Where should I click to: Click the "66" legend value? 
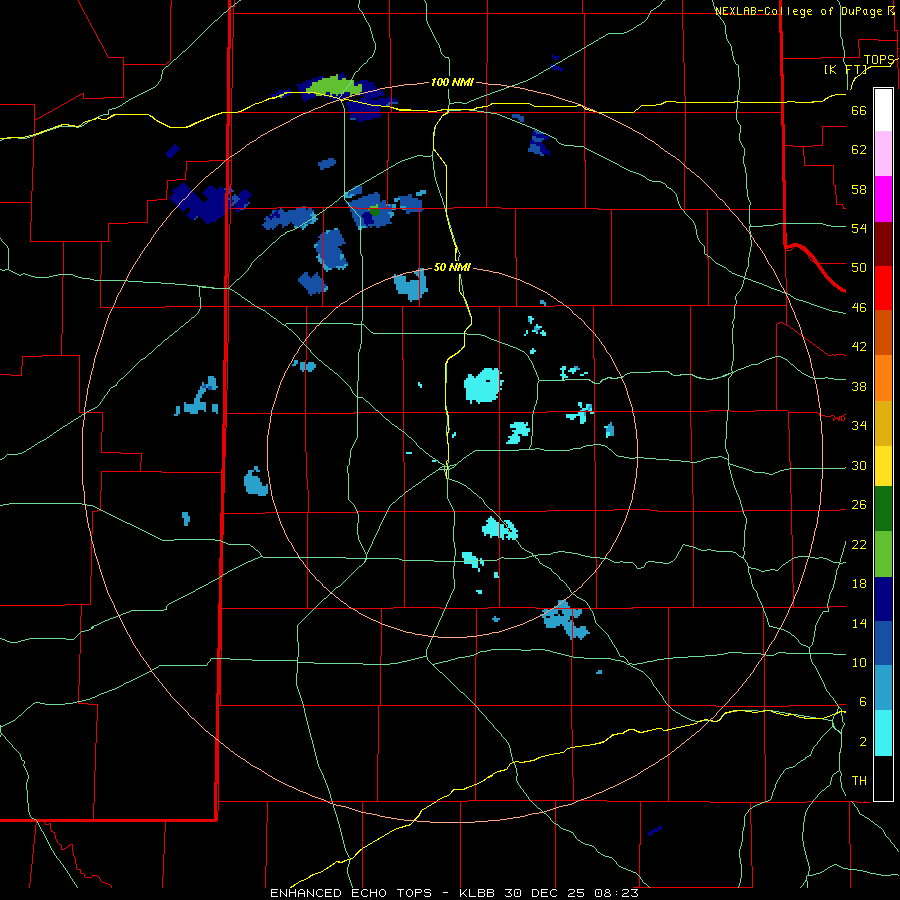[x=859, y=111]
